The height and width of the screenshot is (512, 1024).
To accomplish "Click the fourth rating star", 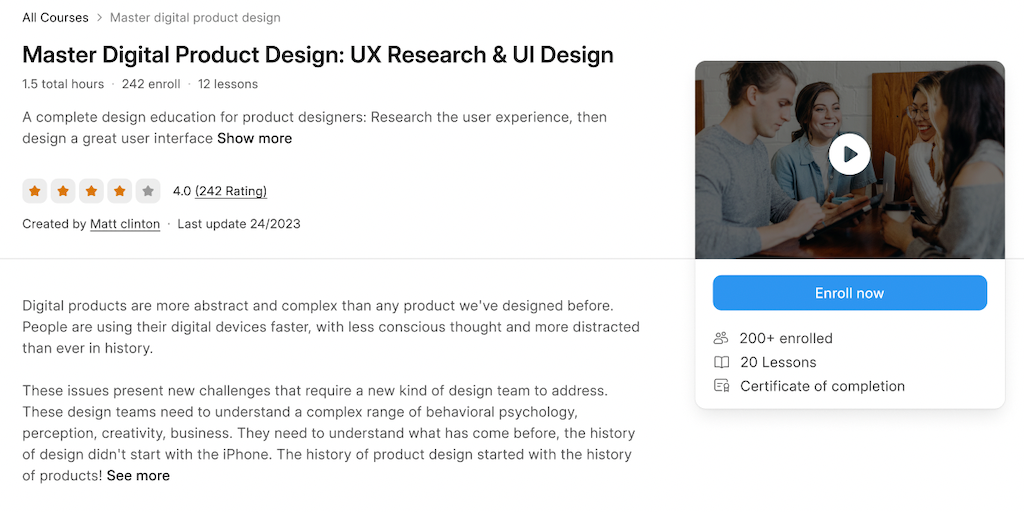I will coord(120,190).
